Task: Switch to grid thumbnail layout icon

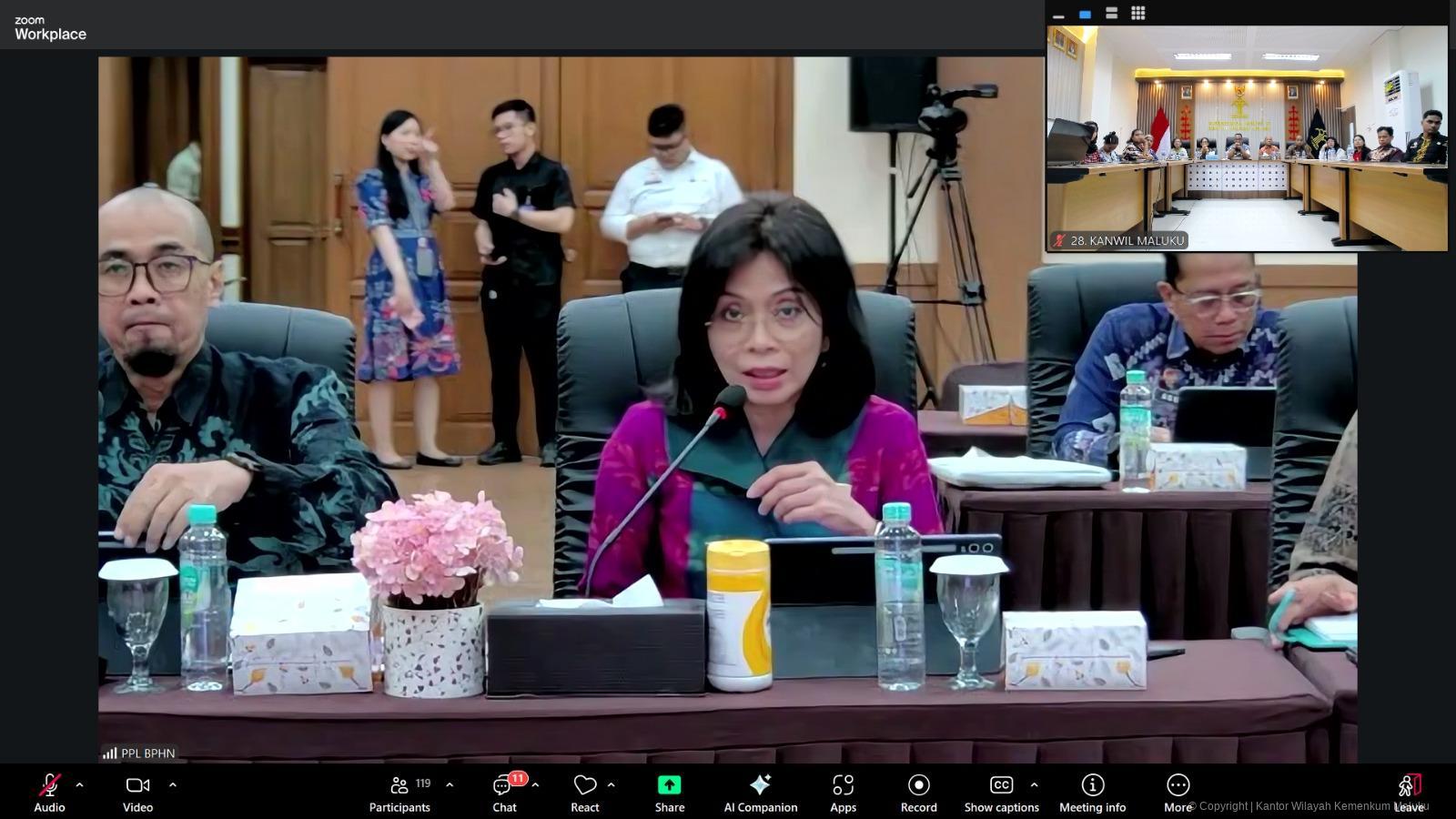Action: click(x=1137, y=13)
